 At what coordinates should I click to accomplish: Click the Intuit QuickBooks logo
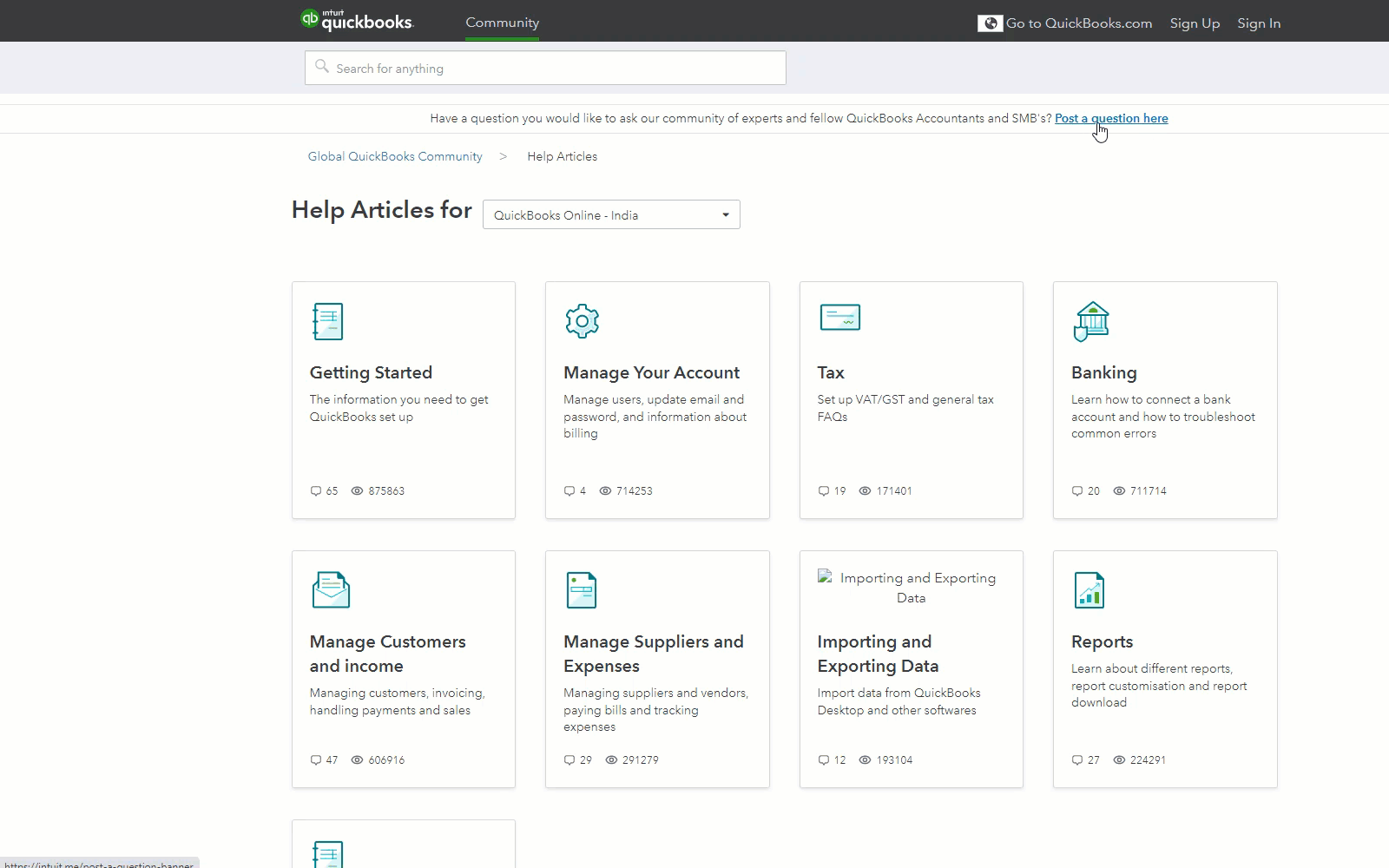pyautogui.click(x=357, y=20)
